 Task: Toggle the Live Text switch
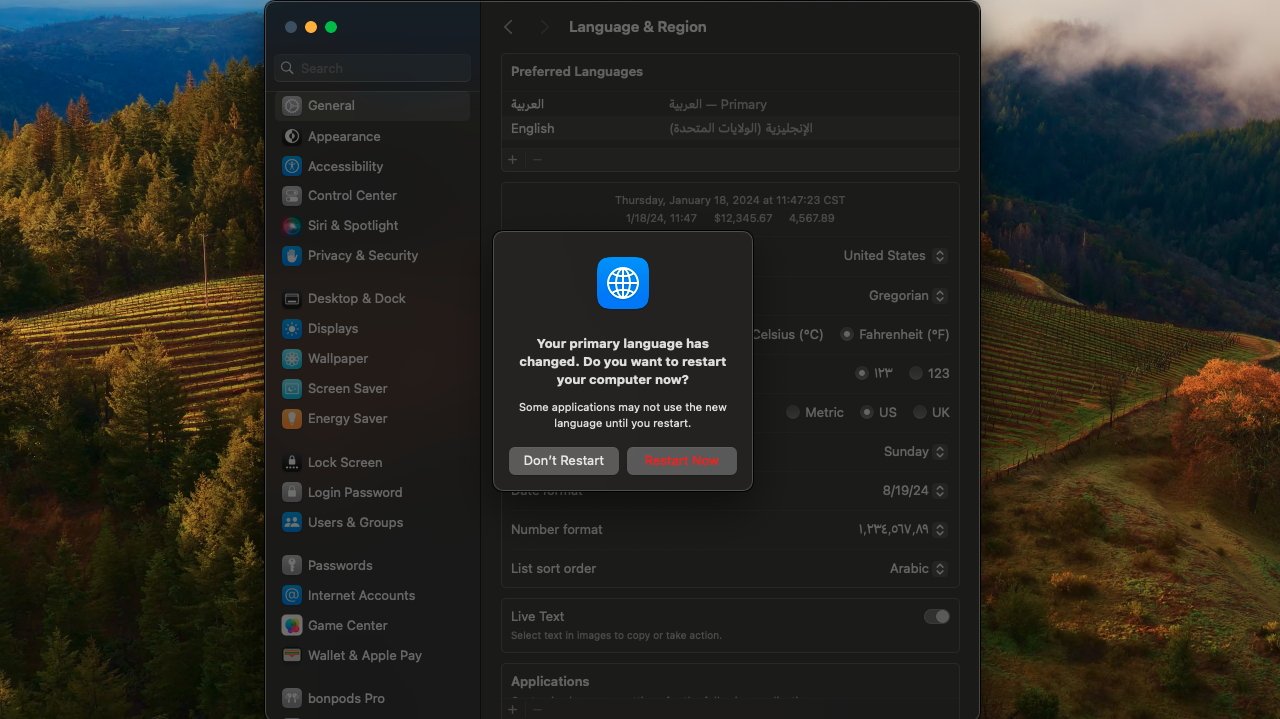[937, 617]
